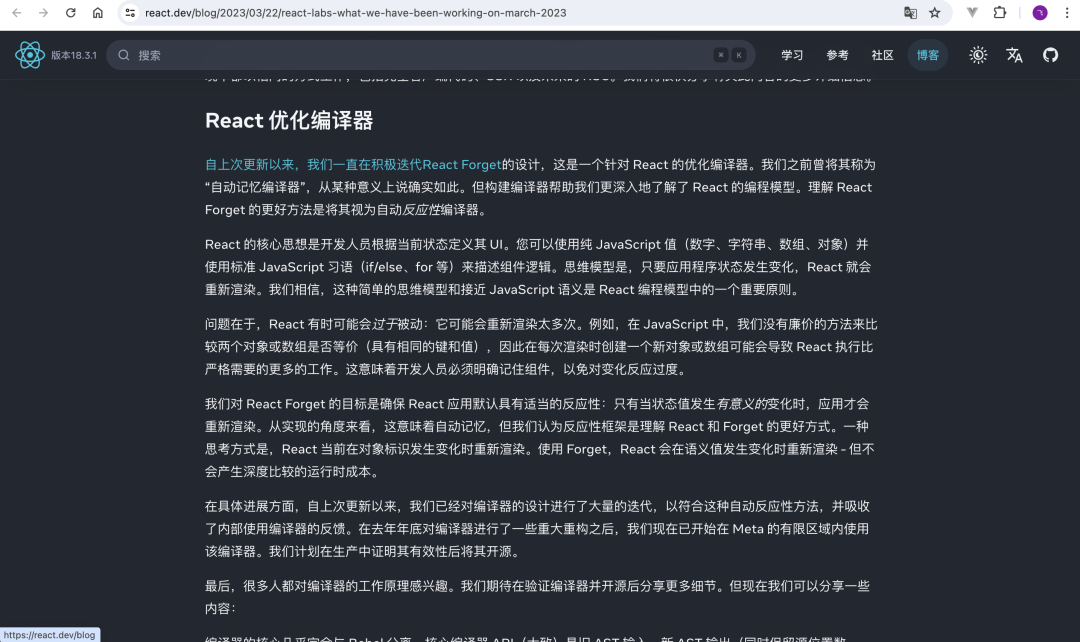This screenshot has width=1080, height=642.
Task: Click the Google Translate icon in address bar
Action: pyautogui.click(x=910, y=13)
